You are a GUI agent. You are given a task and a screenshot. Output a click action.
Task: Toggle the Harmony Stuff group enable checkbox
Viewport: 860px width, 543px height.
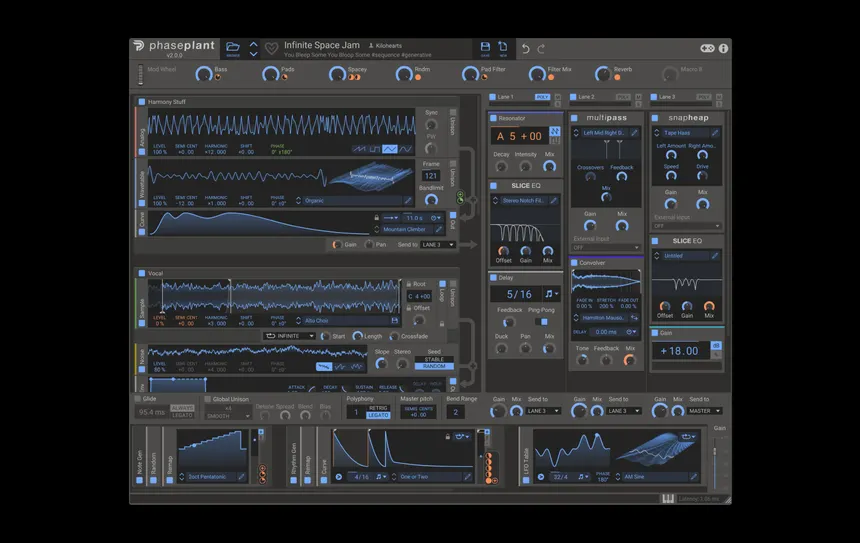click(x=142, y=102)
